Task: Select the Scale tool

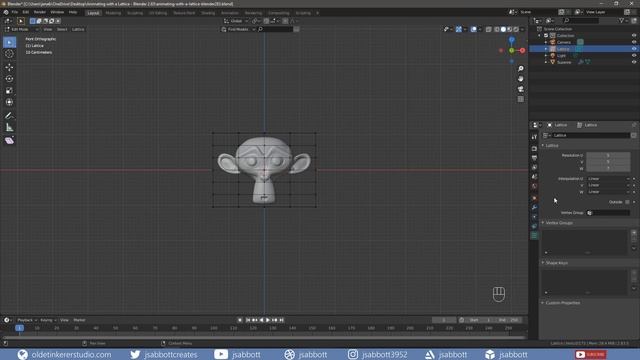Action: pos(9,91)
